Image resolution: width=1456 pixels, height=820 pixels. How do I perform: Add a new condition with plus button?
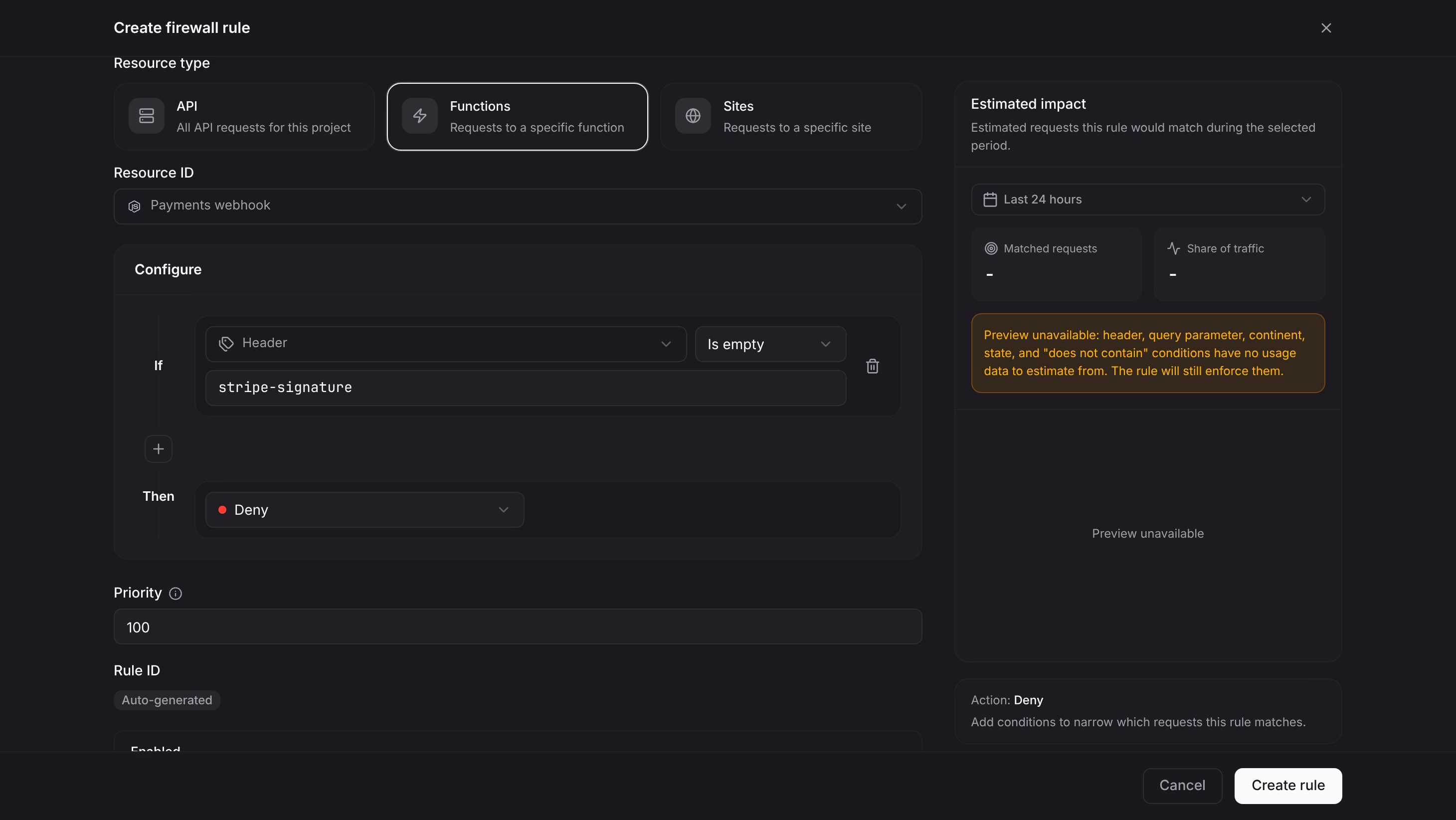158,449
